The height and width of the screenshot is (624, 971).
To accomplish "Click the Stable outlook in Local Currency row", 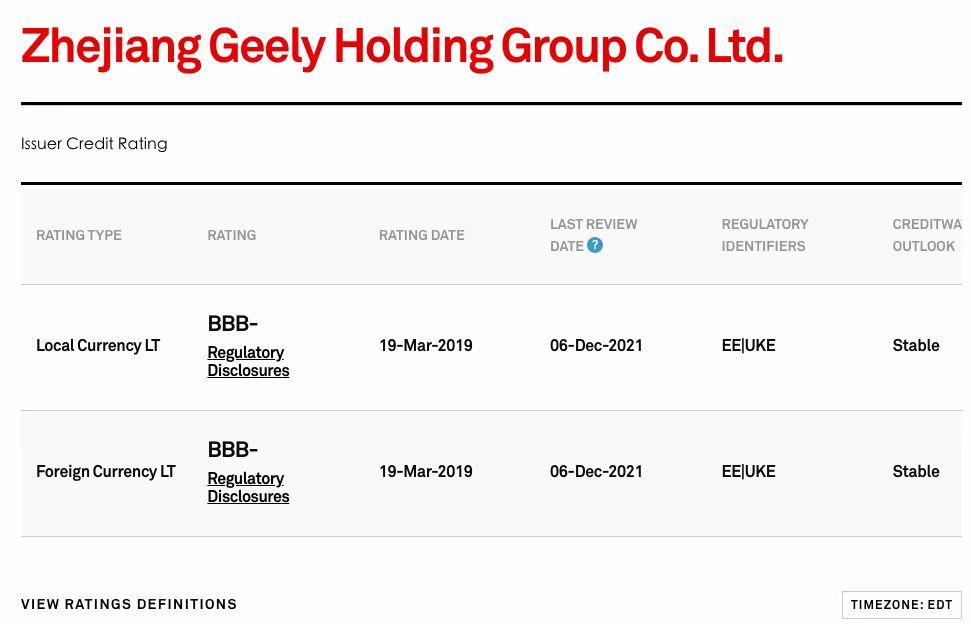I will point(916,345).
